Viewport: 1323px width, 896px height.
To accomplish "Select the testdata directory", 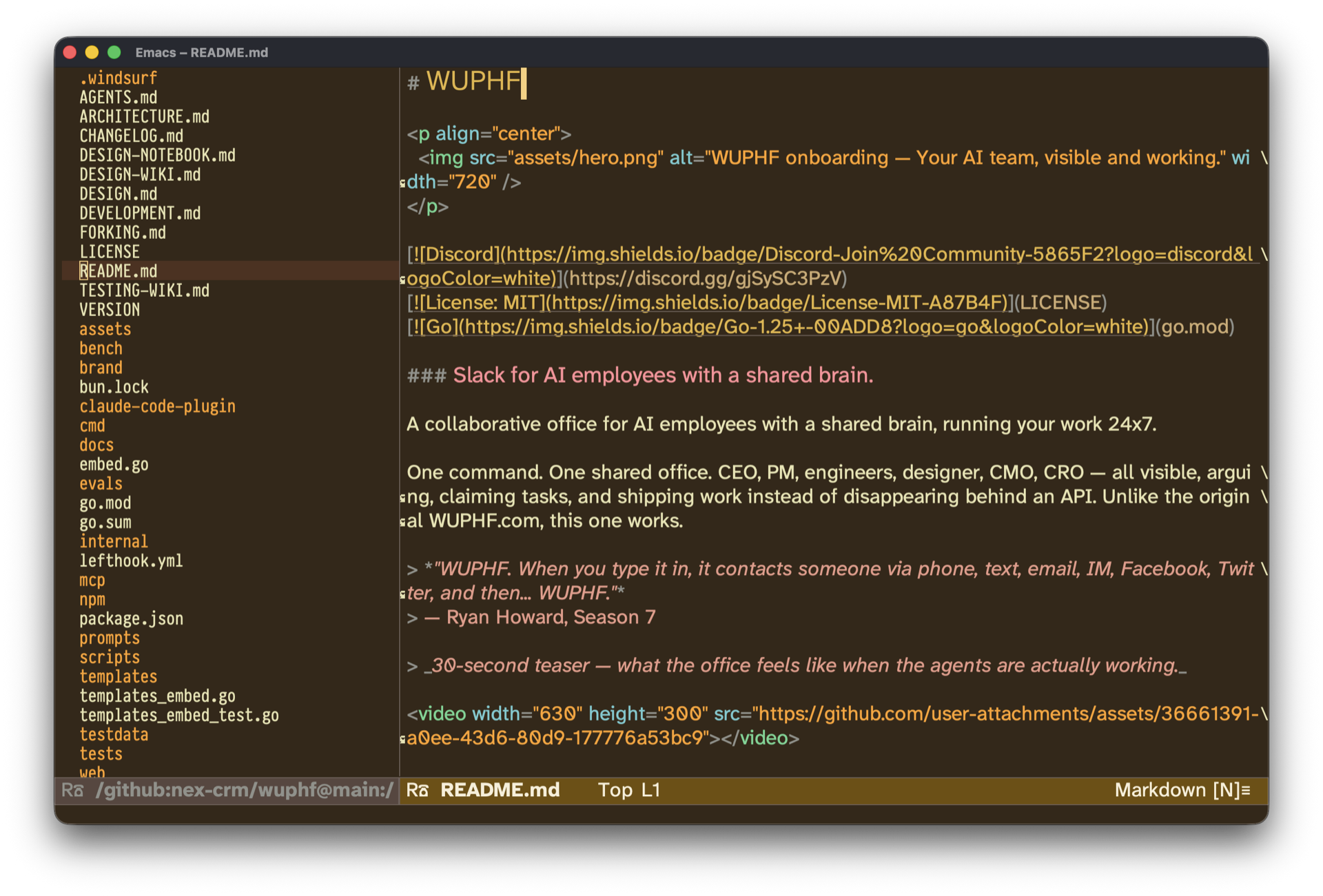I will [114, 733].
